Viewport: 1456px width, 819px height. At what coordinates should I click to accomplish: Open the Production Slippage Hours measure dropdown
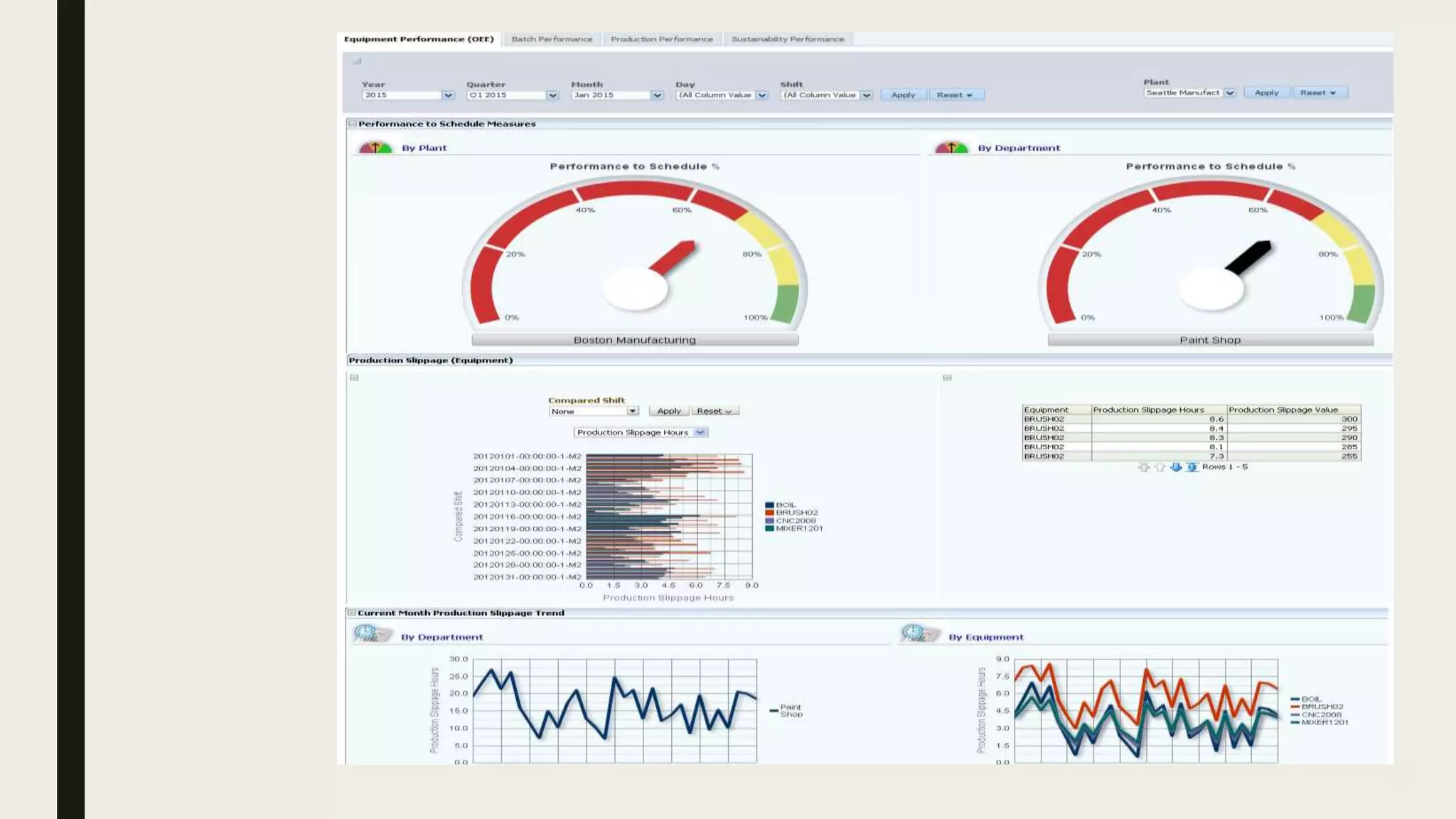point(700,432)
